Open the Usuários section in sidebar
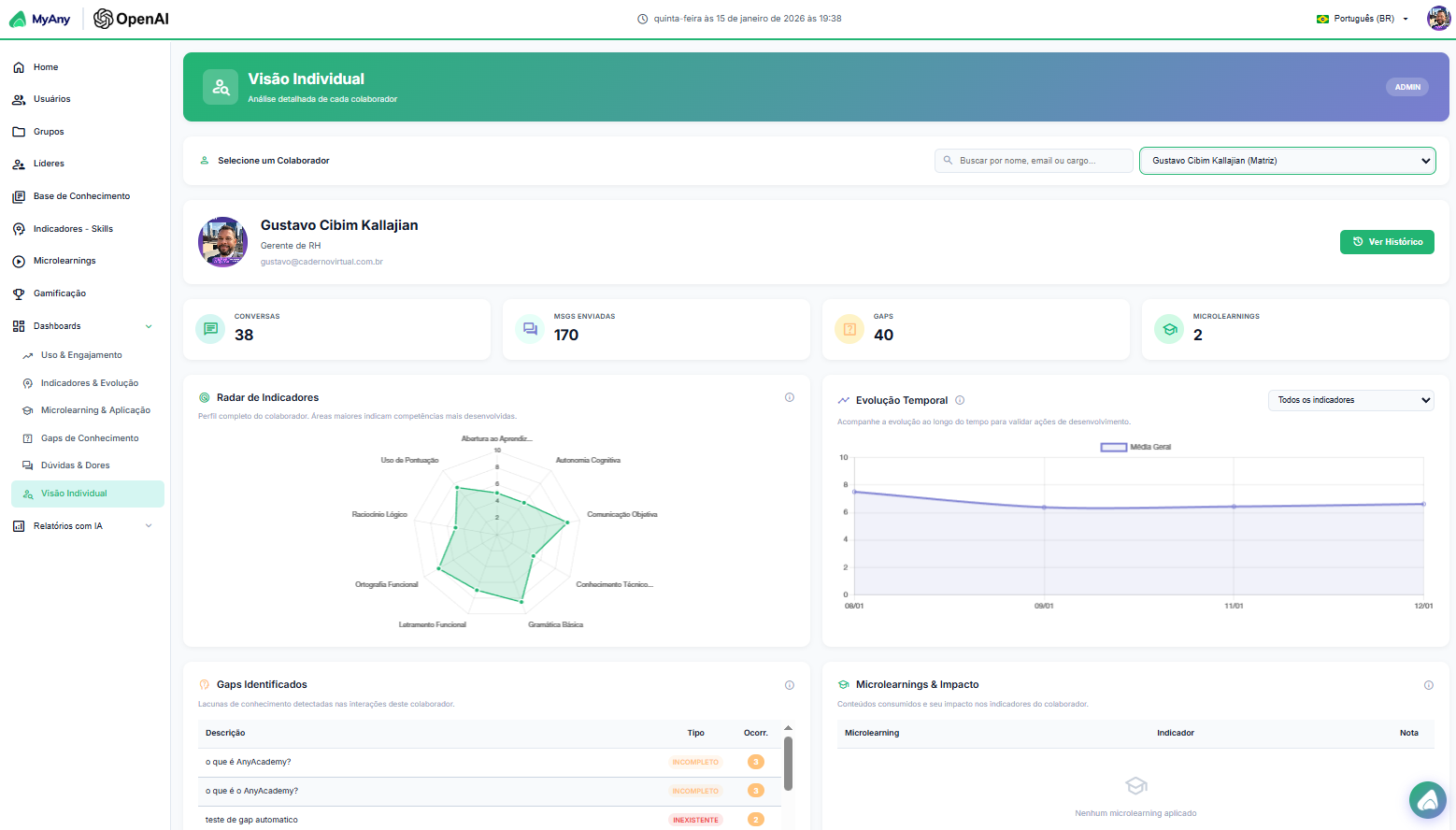The width and height of the screenshot is (1456, 830). [51, 99]
